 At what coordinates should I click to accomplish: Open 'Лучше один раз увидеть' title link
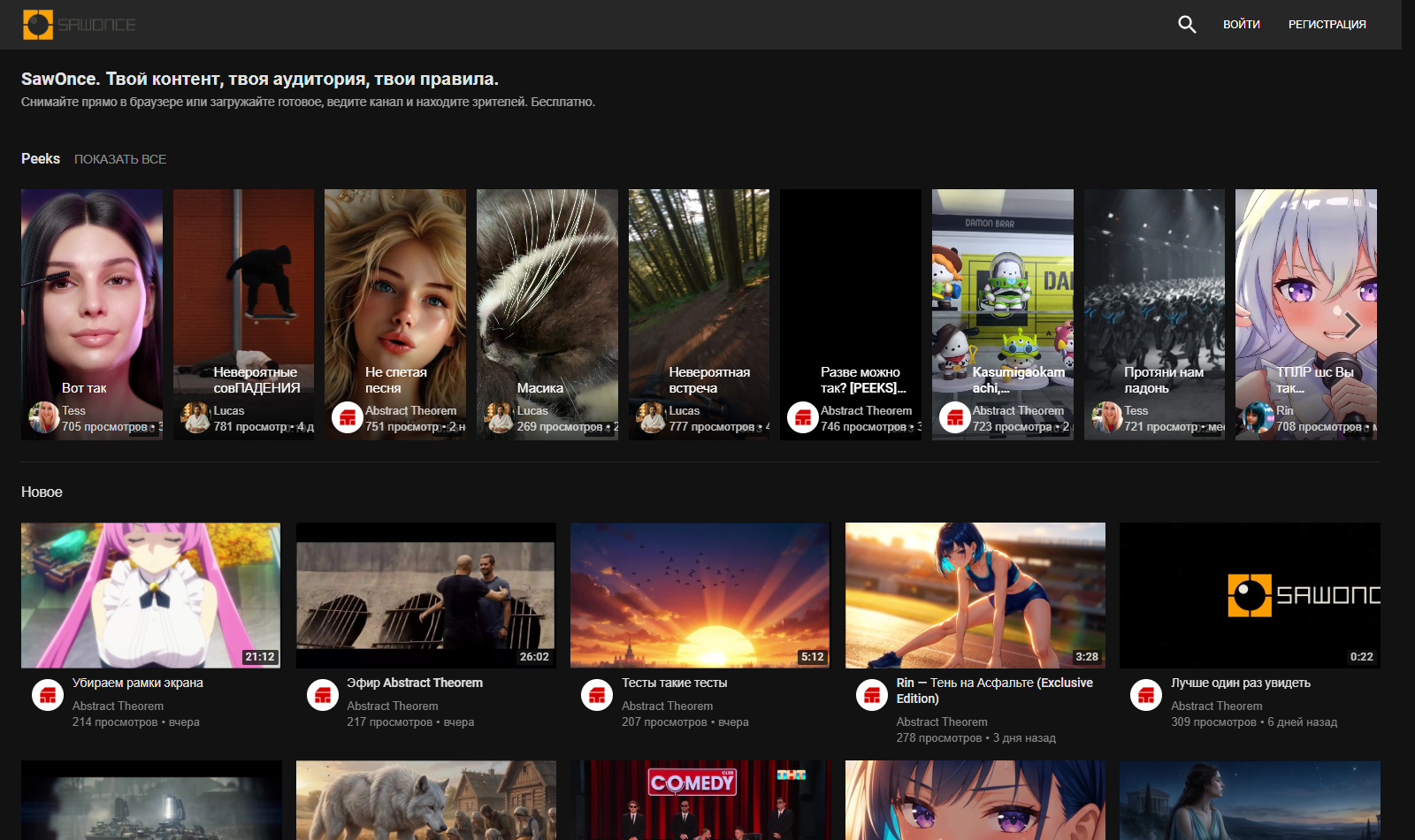(1241, 683)
